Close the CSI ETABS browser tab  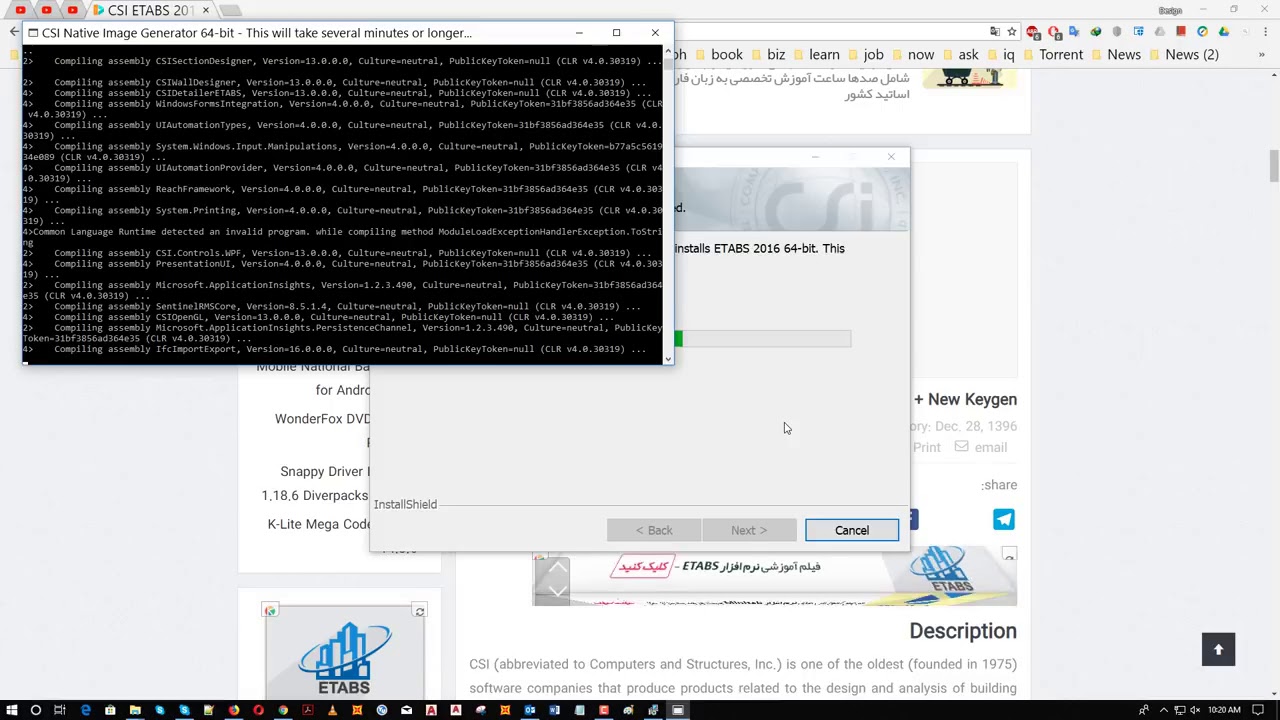point(206,10)
